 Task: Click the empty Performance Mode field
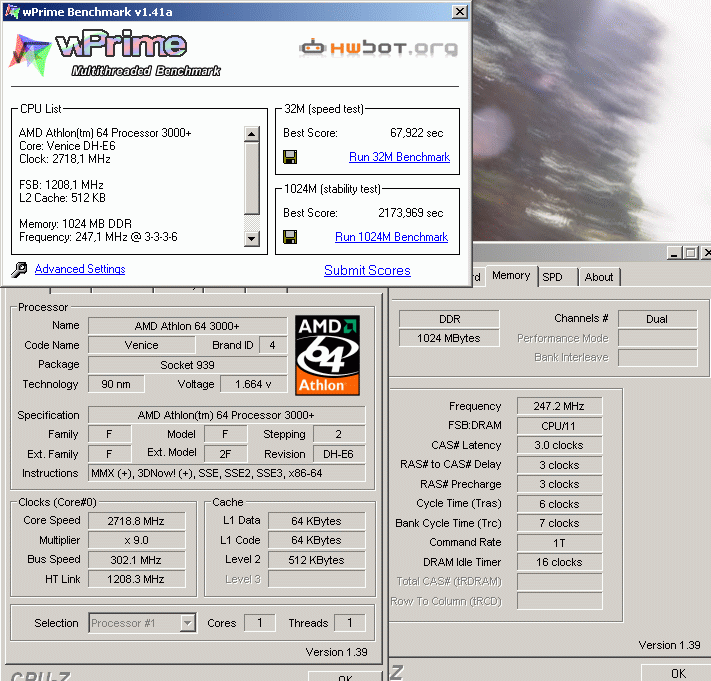pos(657,338)
